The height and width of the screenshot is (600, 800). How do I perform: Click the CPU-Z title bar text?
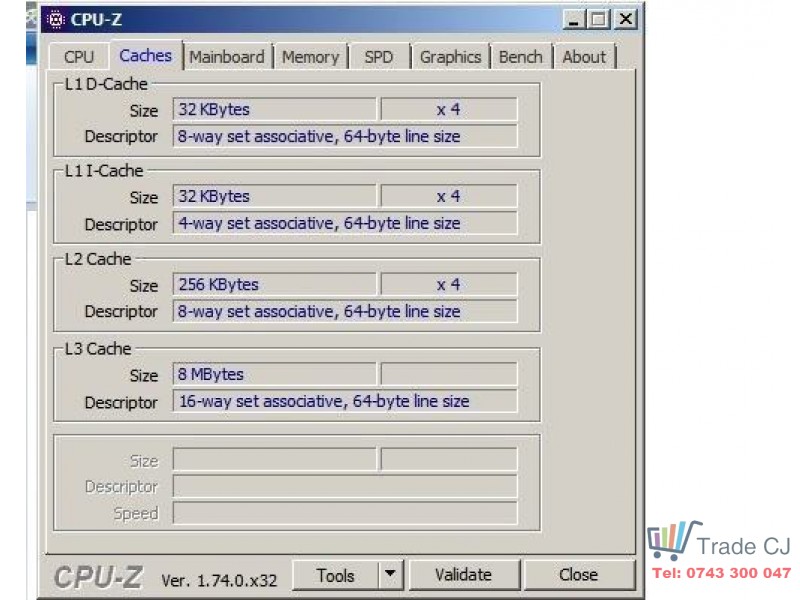tap(96, 19)
